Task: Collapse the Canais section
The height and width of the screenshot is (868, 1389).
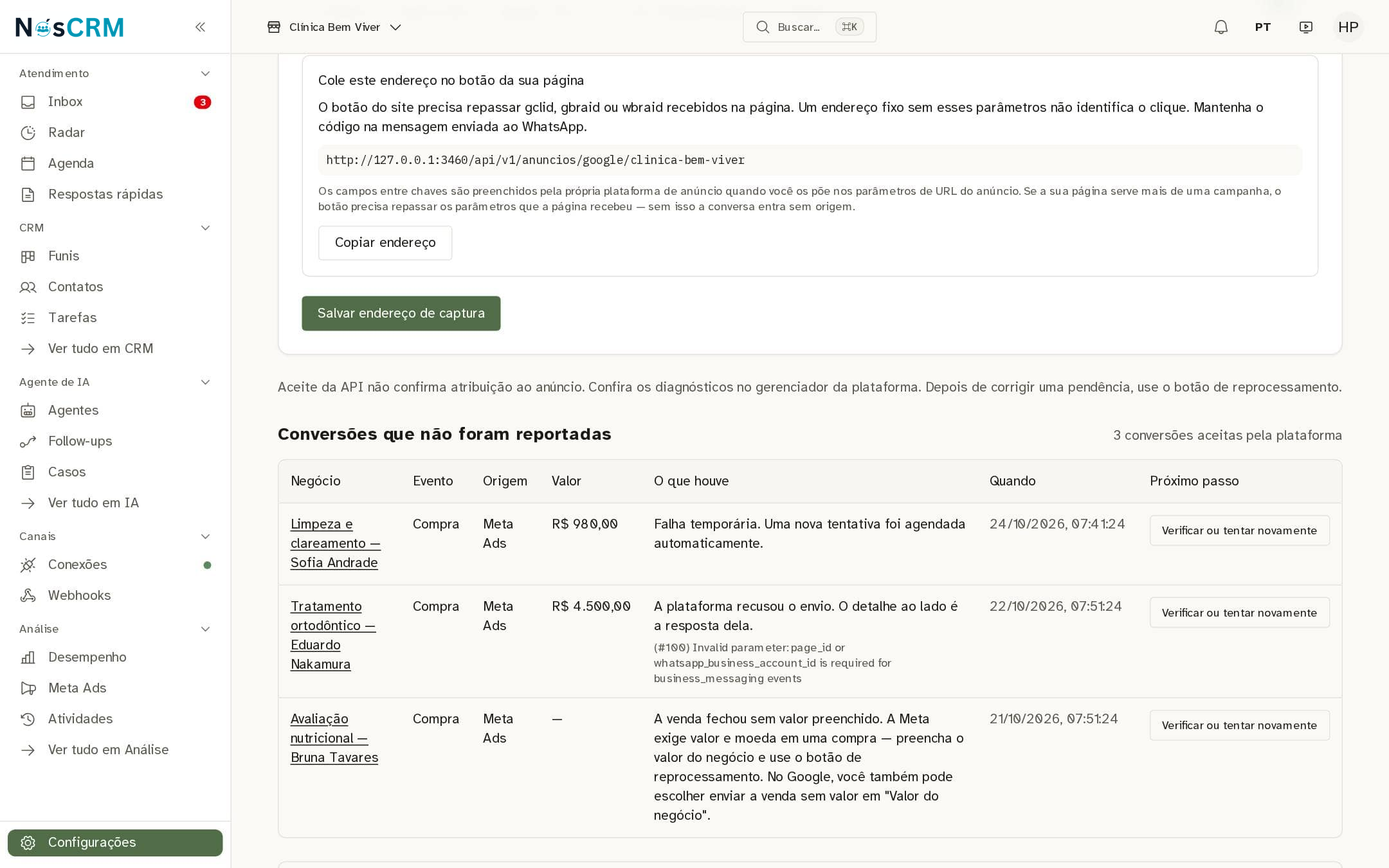Action: (x=205, y=536)
